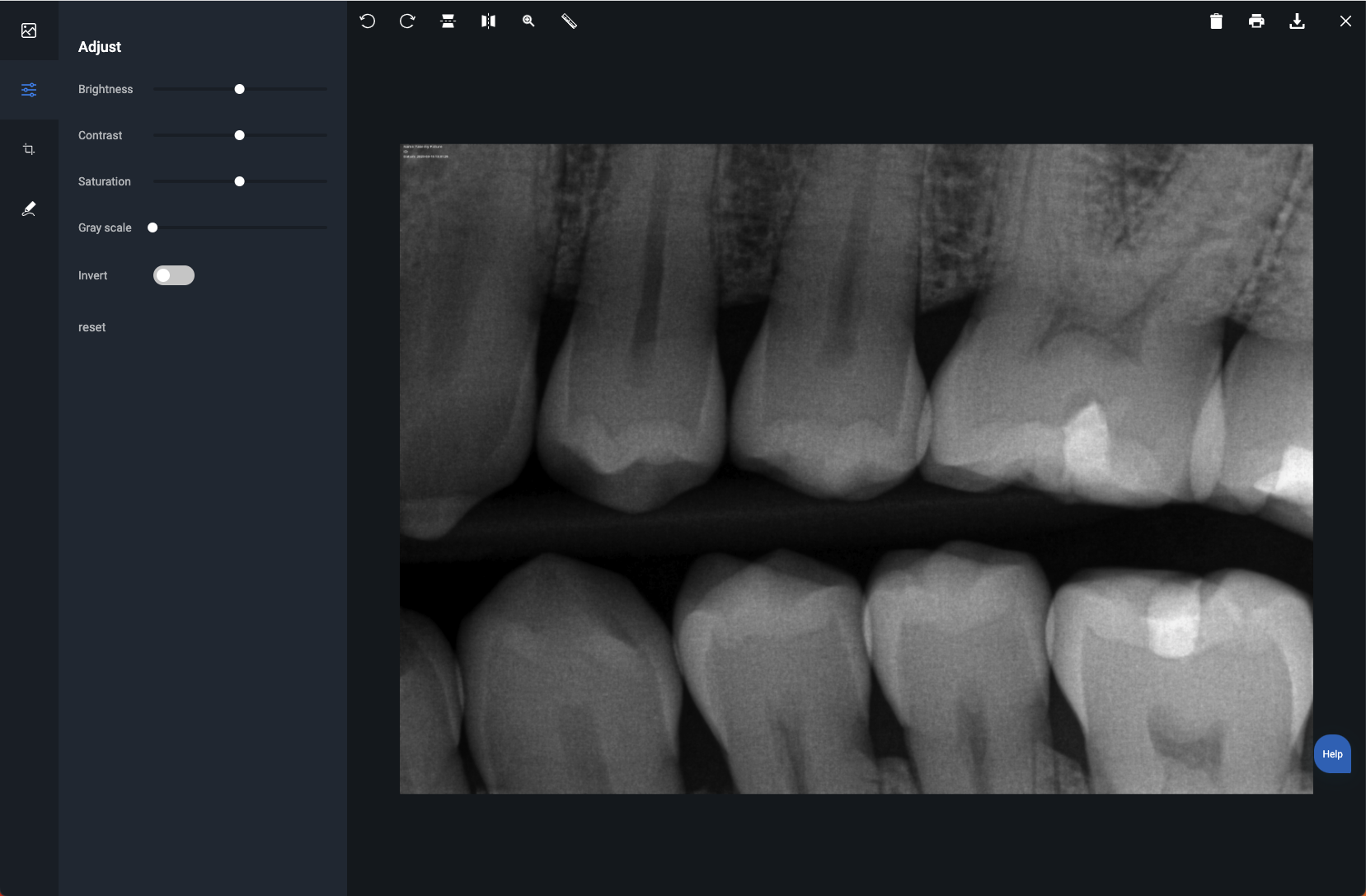Download the X-ray image

[x=1297, y=21]
